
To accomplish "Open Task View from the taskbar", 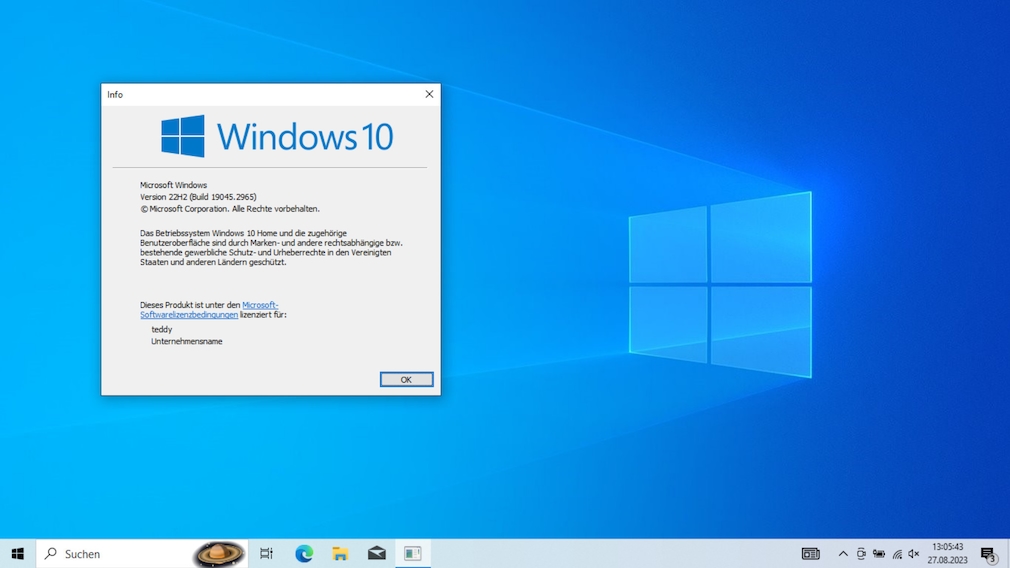I will pyautogui.click(x=266, y=554).
